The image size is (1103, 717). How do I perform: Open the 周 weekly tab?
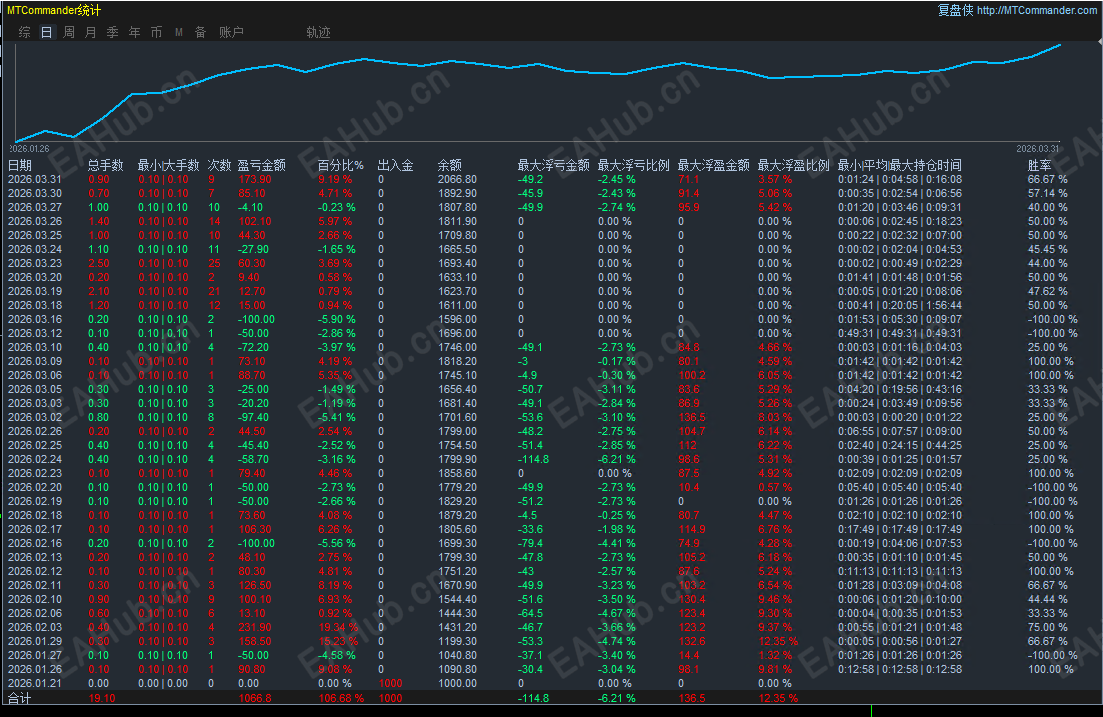pyautogui.click(x=69, y=32)
